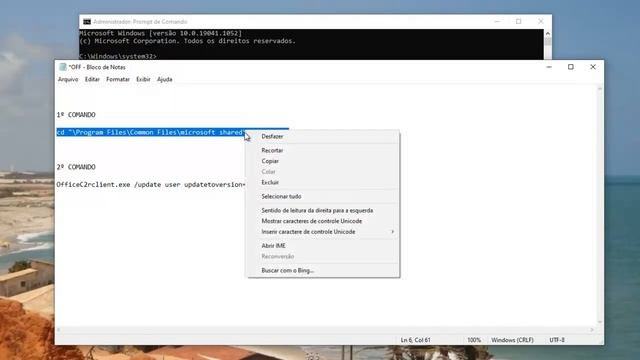Click the Command Prompt icon in its title bar

(87, 22)
